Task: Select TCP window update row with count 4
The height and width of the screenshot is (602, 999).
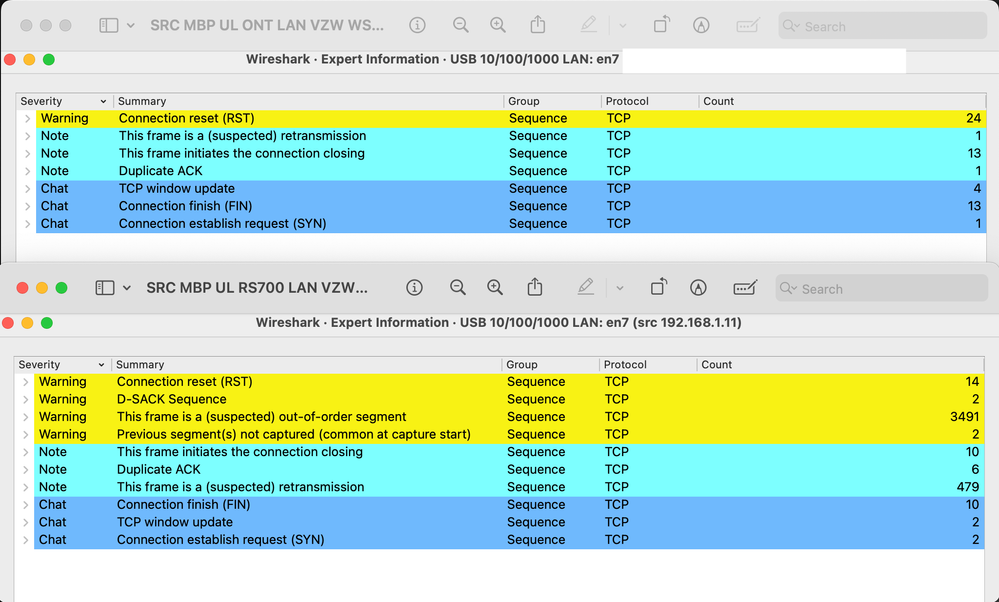Action: [177, 189]
